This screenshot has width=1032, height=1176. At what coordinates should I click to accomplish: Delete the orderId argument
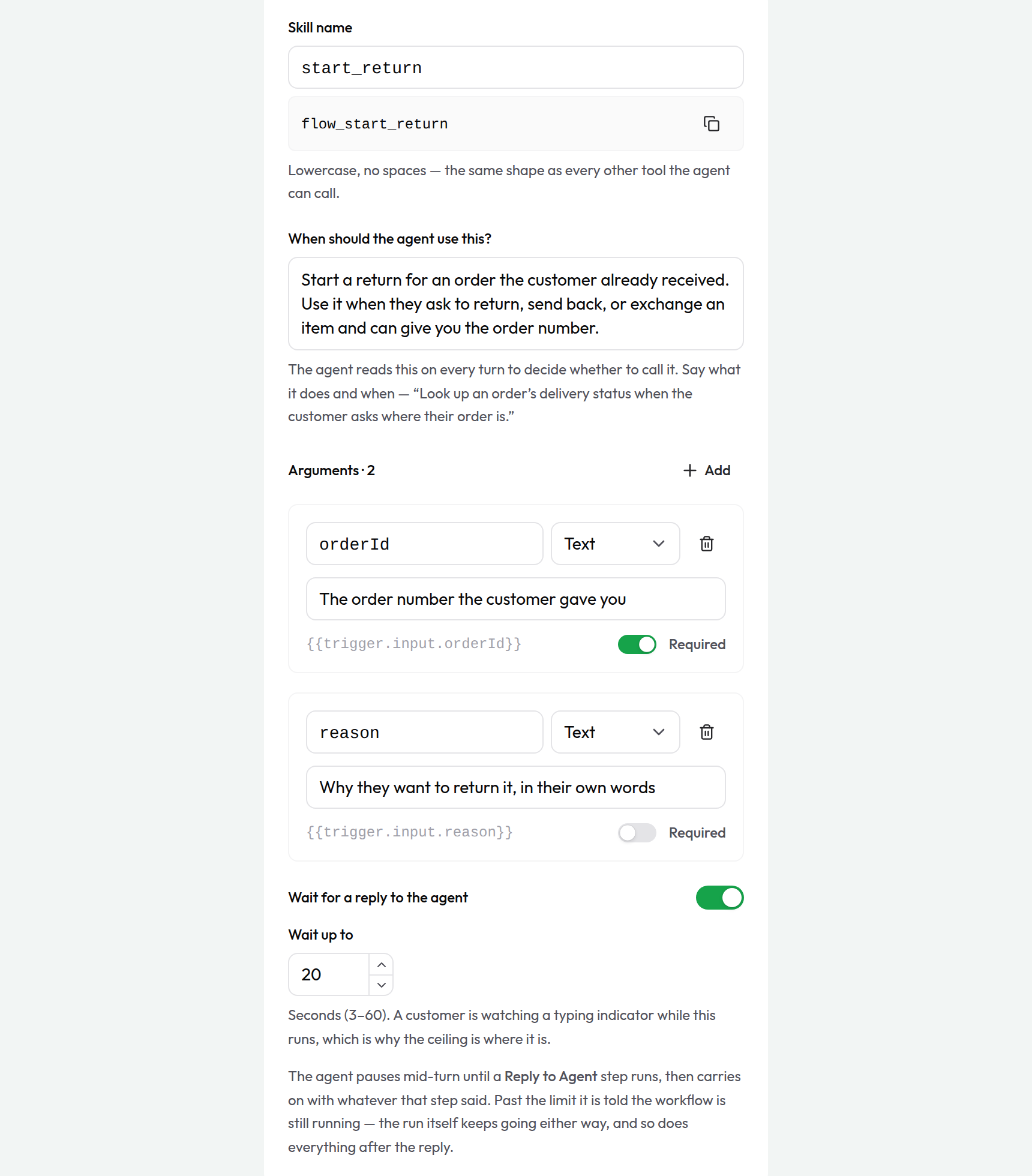(707, 544)
